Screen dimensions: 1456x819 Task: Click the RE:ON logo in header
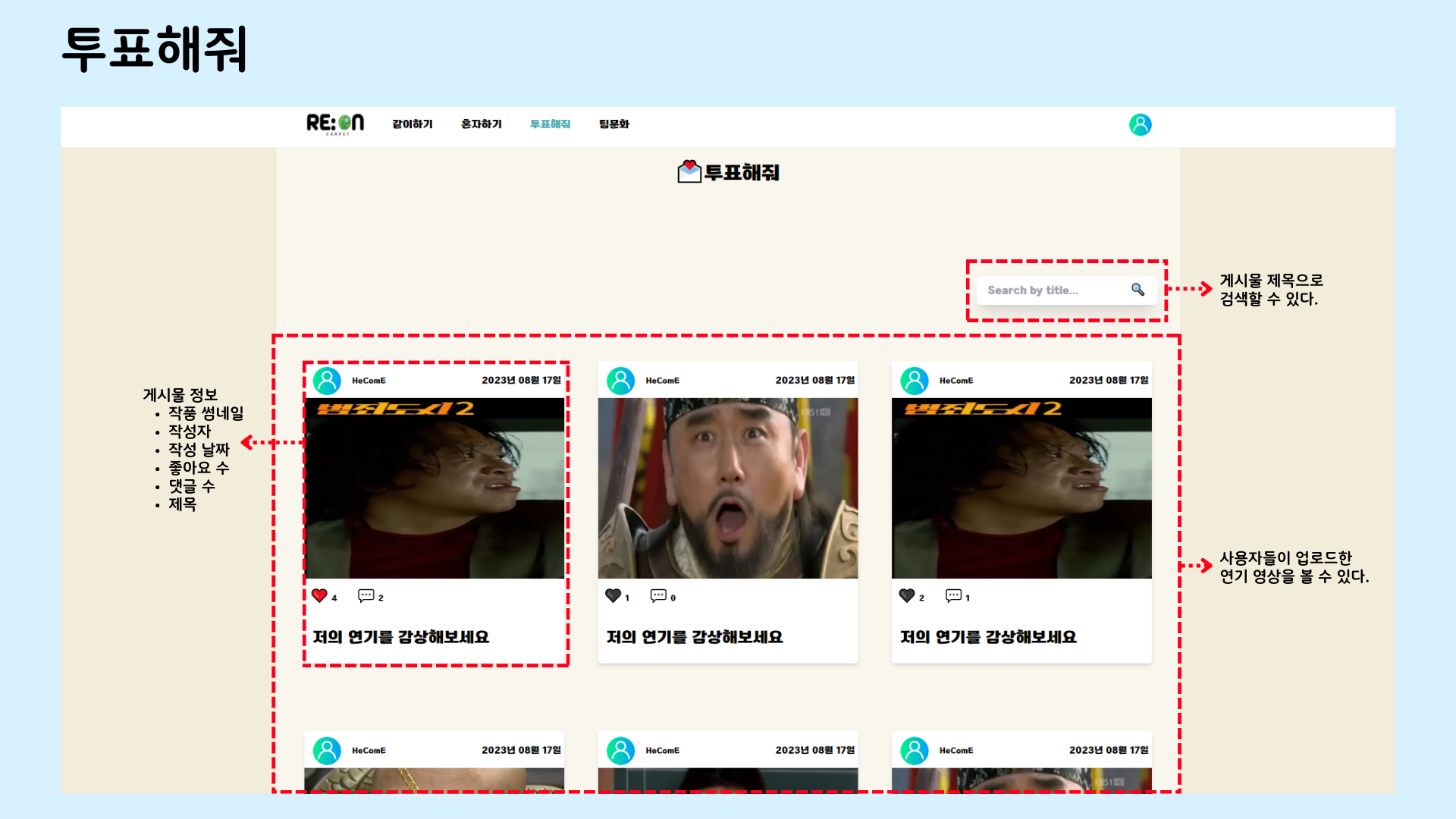[335, 124]
